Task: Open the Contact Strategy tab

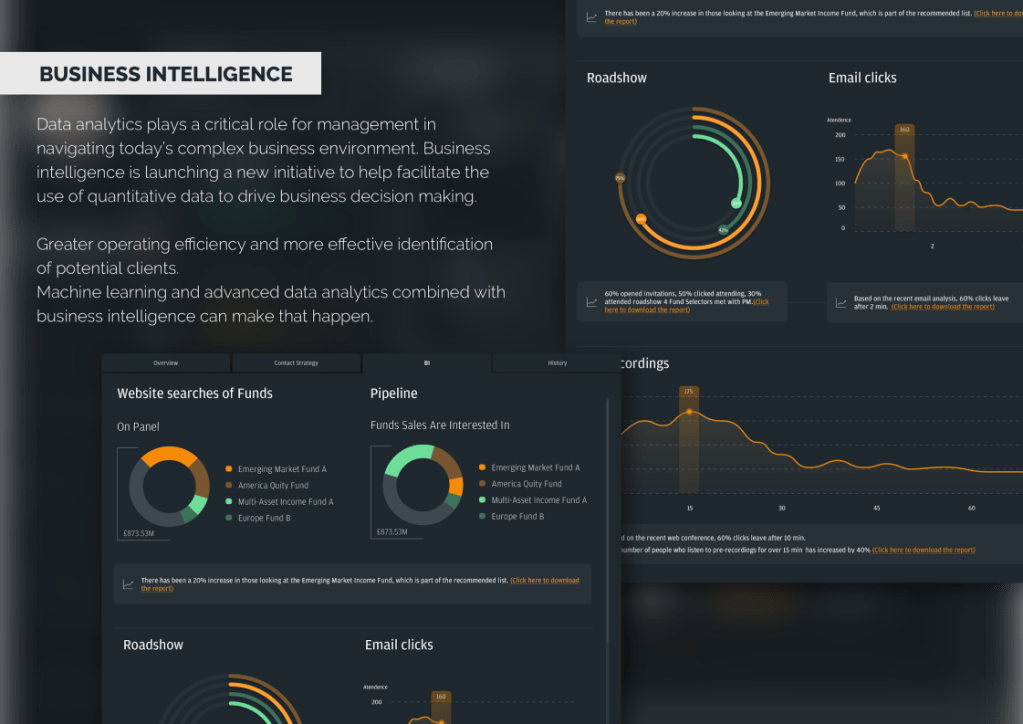Action: coord(296,363)
